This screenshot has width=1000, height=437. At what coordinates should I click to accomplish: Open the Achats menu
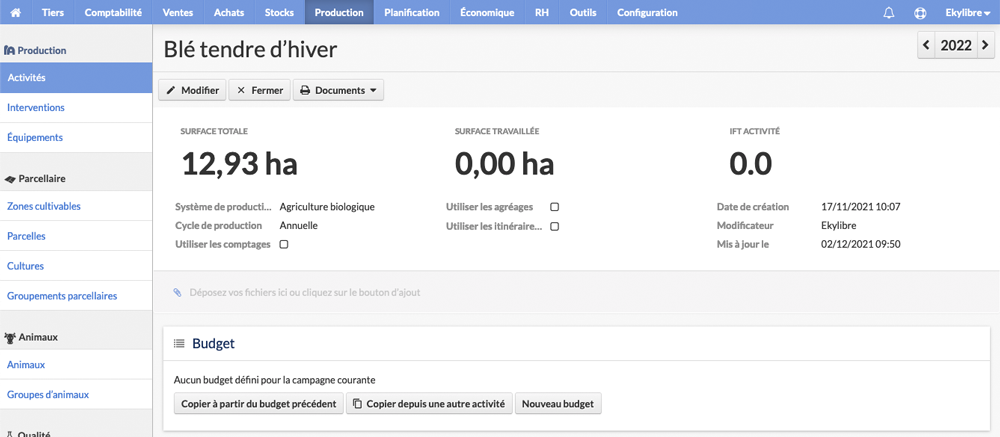coord(229,12)
